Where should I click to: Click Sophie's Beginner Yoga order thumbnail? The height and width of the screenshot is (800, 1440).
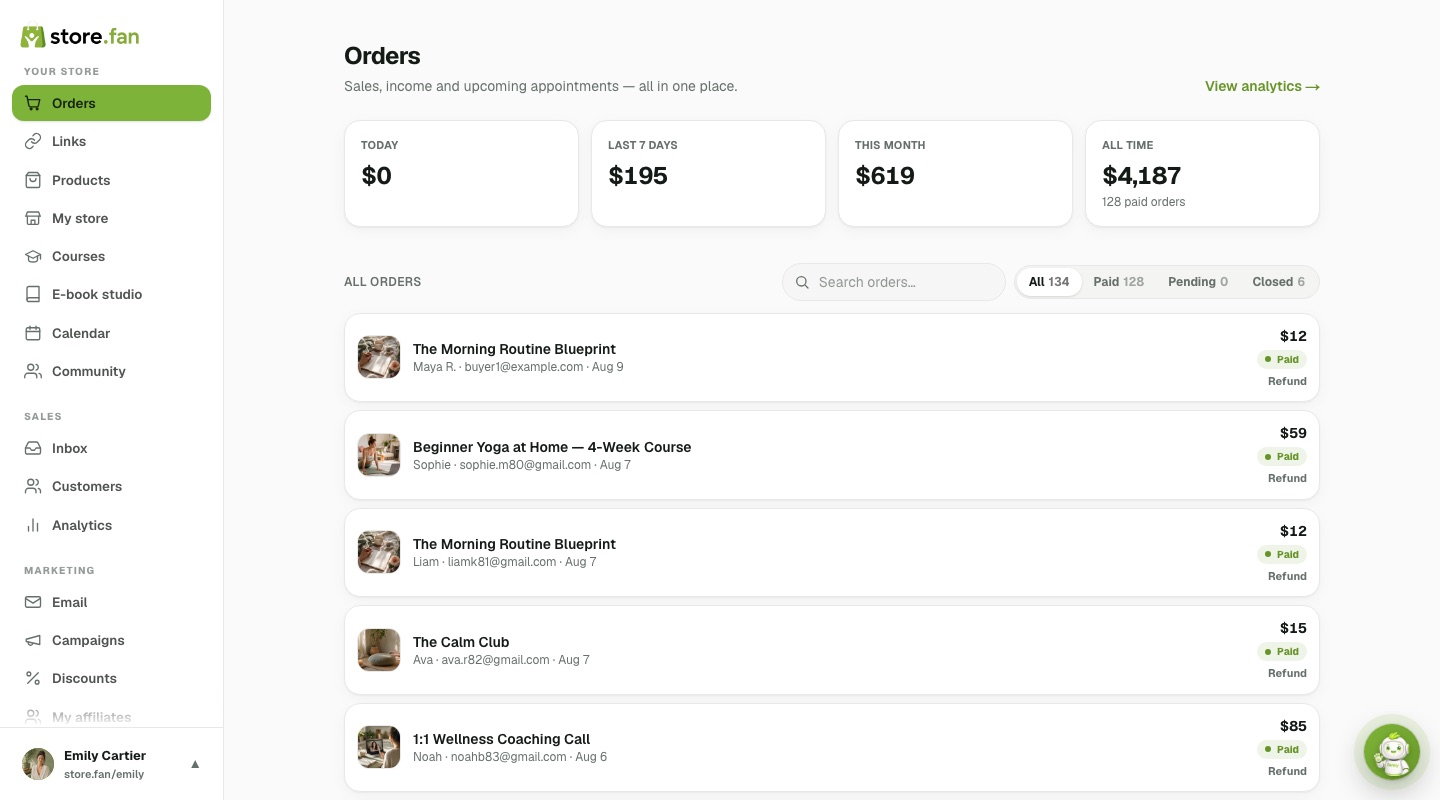[x=379, y=455]
